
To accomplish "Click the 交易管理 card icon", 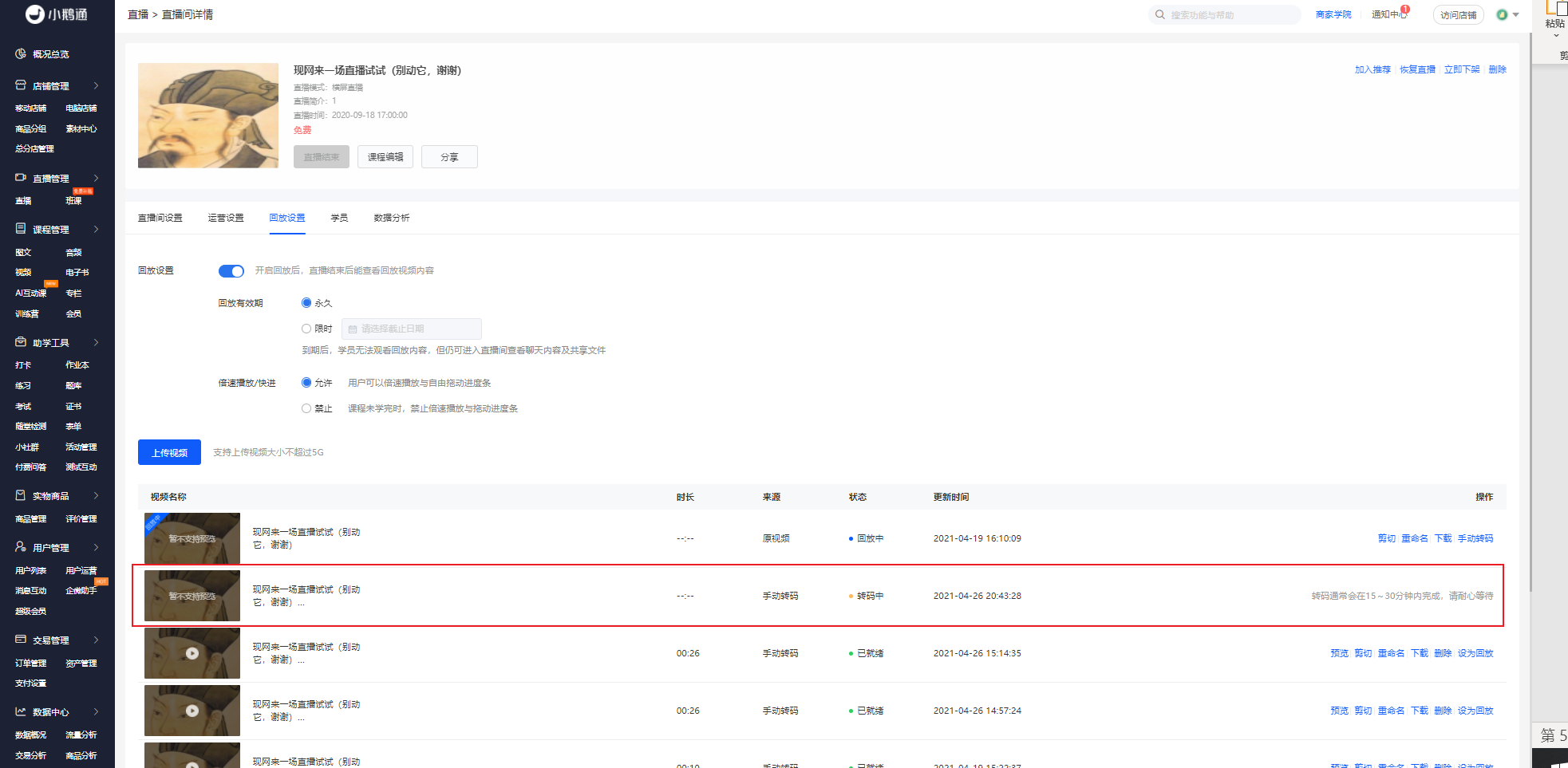I will click(21, 639).
